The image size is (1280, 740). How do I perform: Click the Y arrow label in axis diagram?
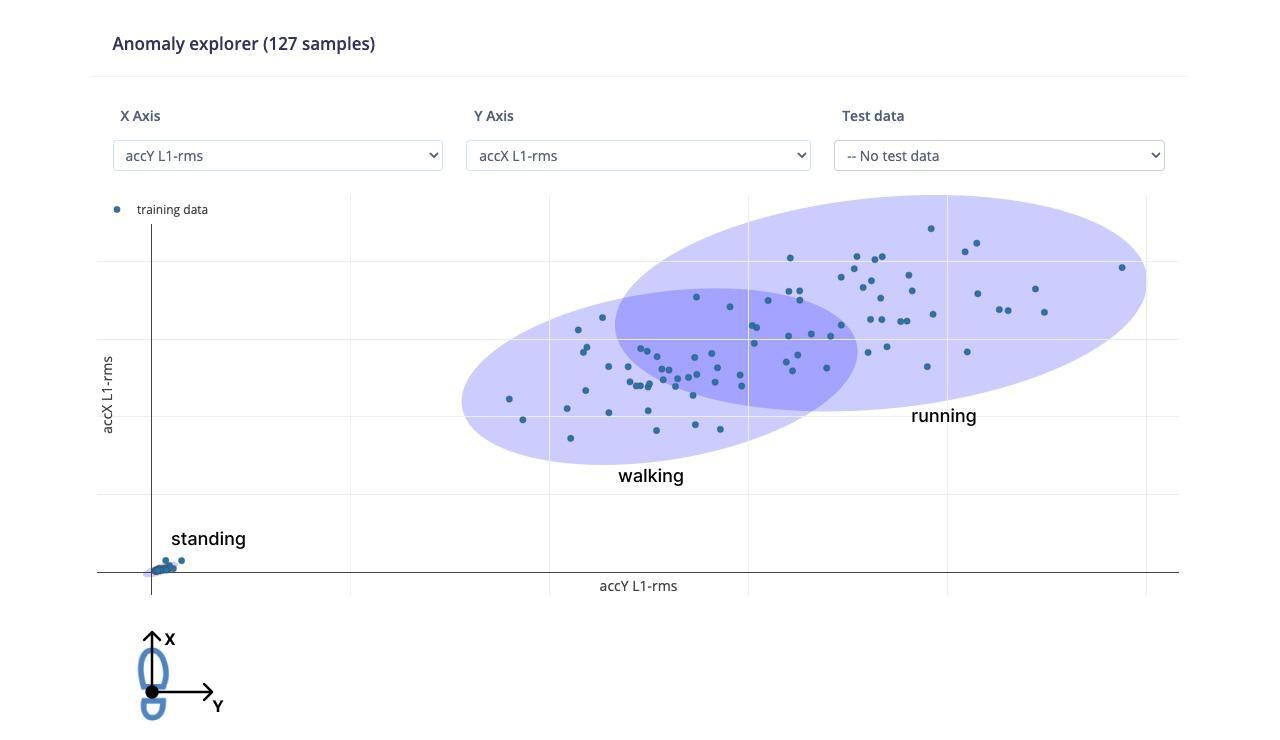click(218, 706)
